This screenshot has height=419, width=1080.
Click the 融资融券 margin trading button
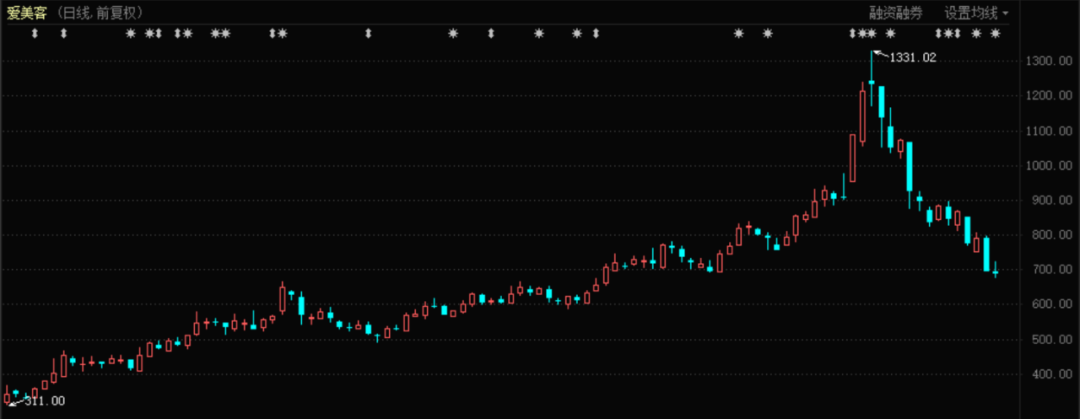[895, 13]
